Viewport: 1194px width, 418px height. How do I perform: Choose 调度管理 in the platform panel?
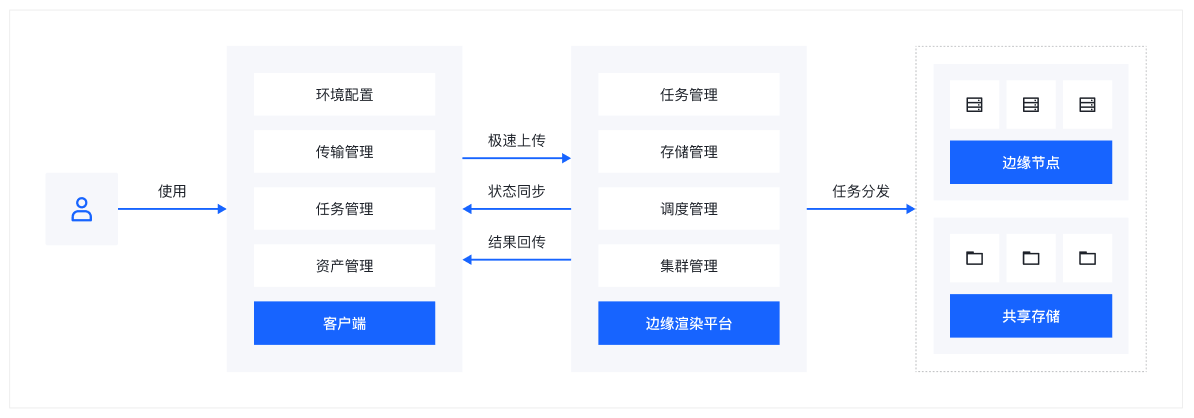688,209
